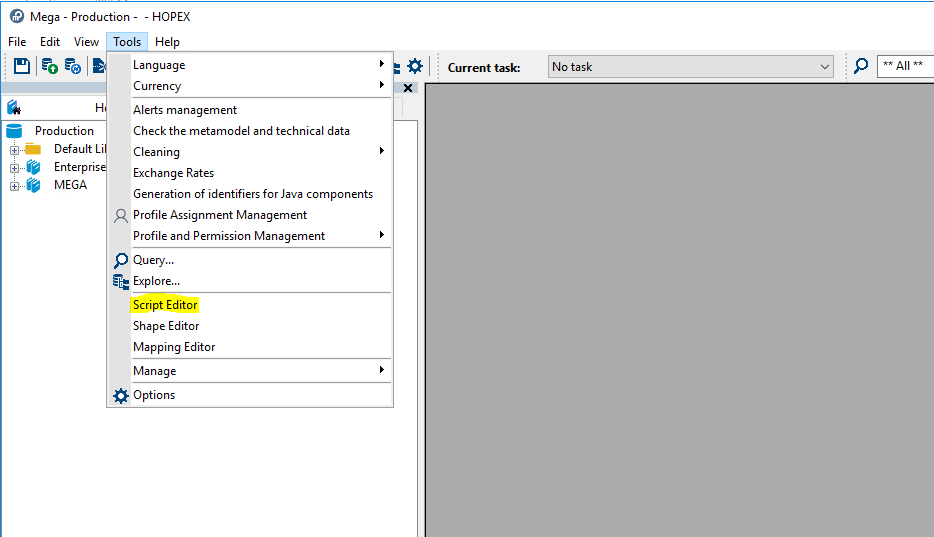Click the database with blue refresh icon
934x537 pixels.
pos(73,66)
